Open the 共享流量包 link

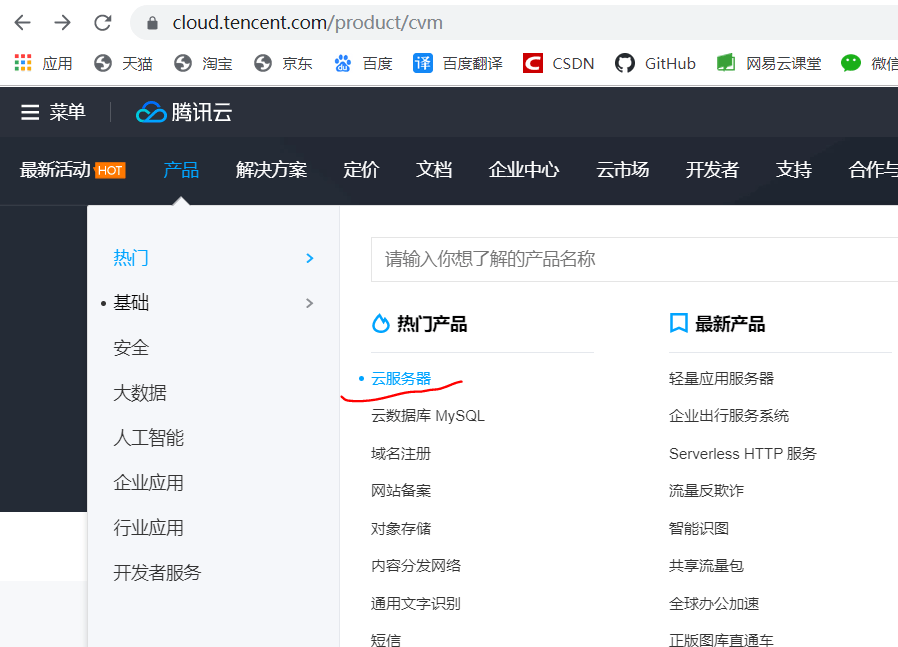tap(706, 566)
